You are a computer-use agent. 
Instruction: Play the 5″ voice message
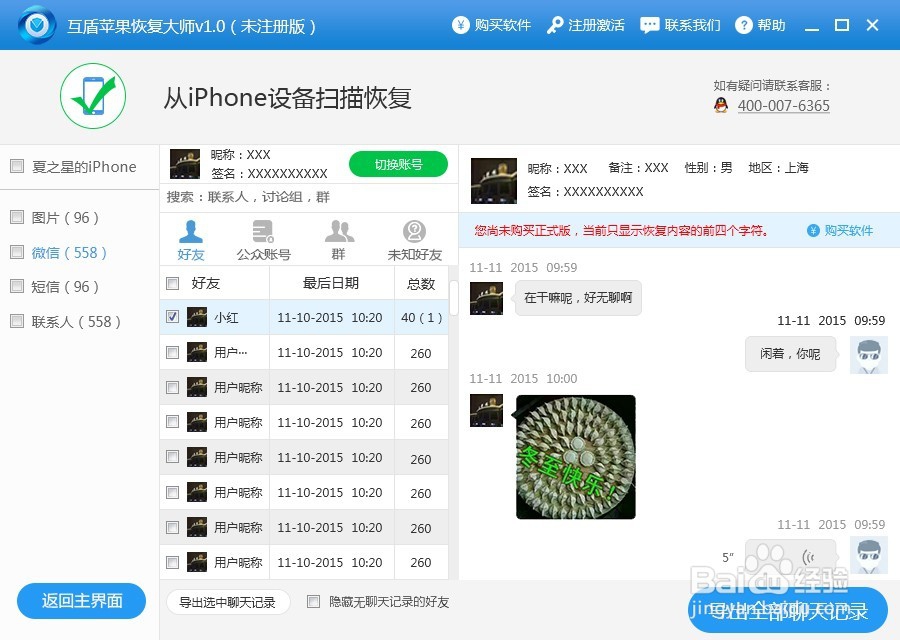(790, 557)
